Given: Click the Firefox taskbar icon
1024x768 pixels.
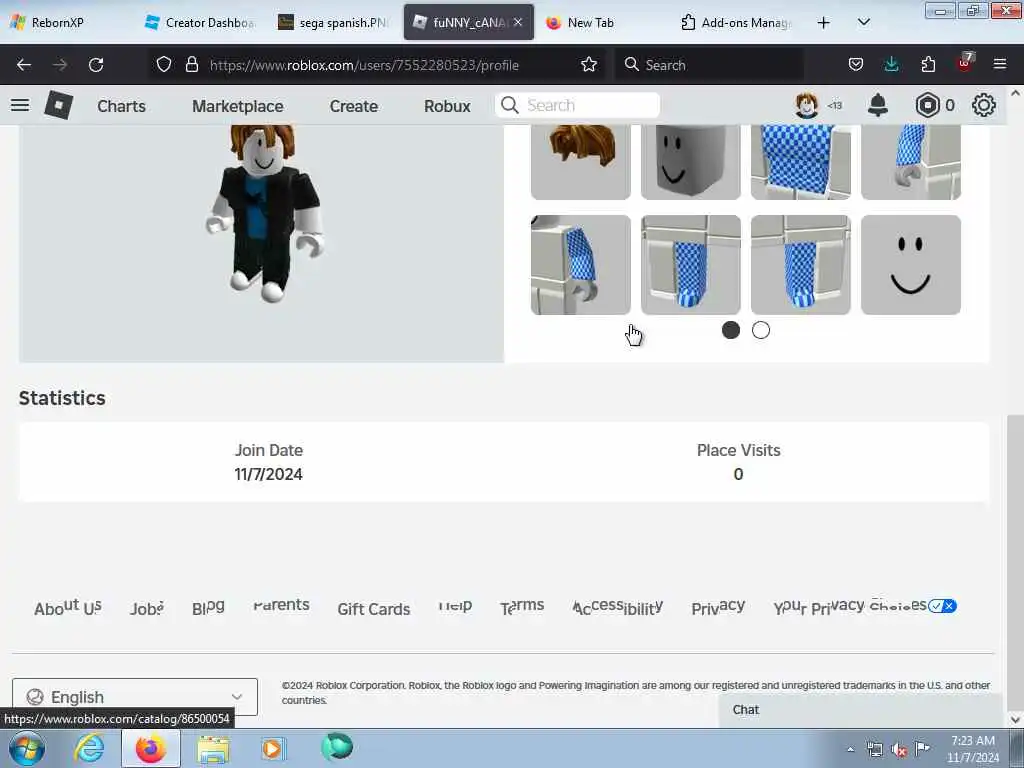Looking at the screenshot, I should coord(151,748).
